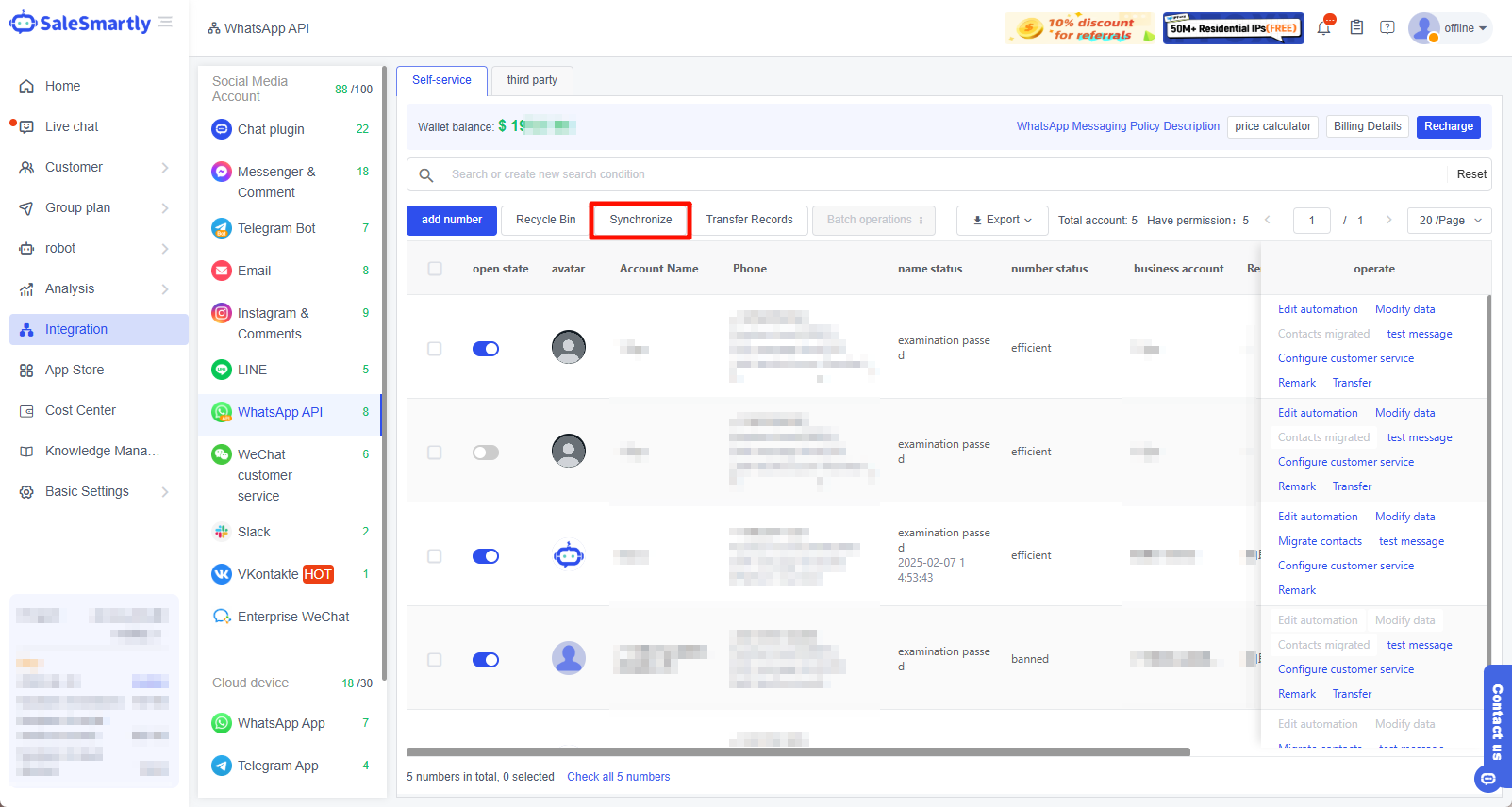Screen dimensions: 1512x807
Task: Enable the second account's open state switch
Action: [486, 453]
